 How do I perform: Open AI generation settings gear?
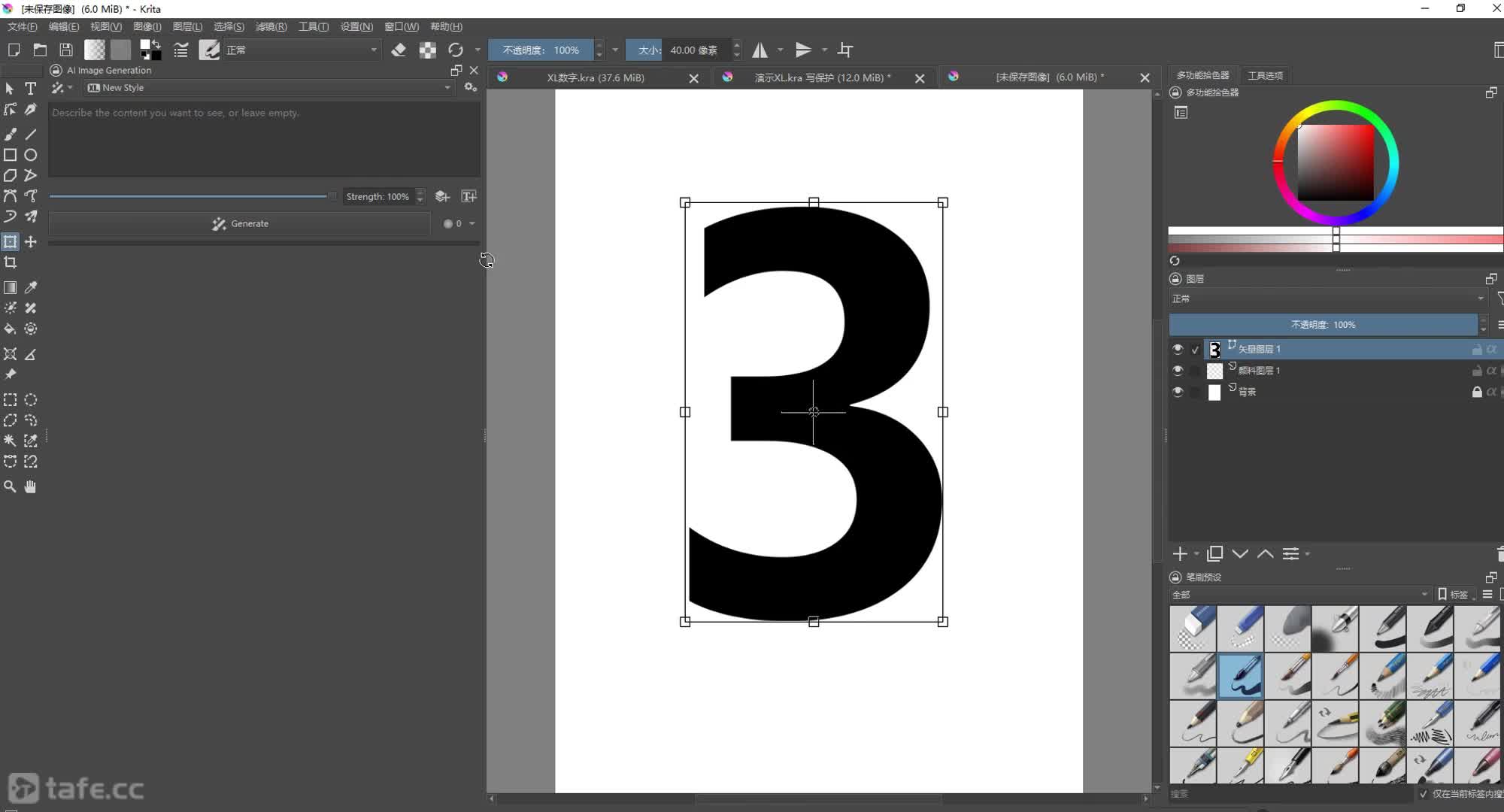[471, 87]
